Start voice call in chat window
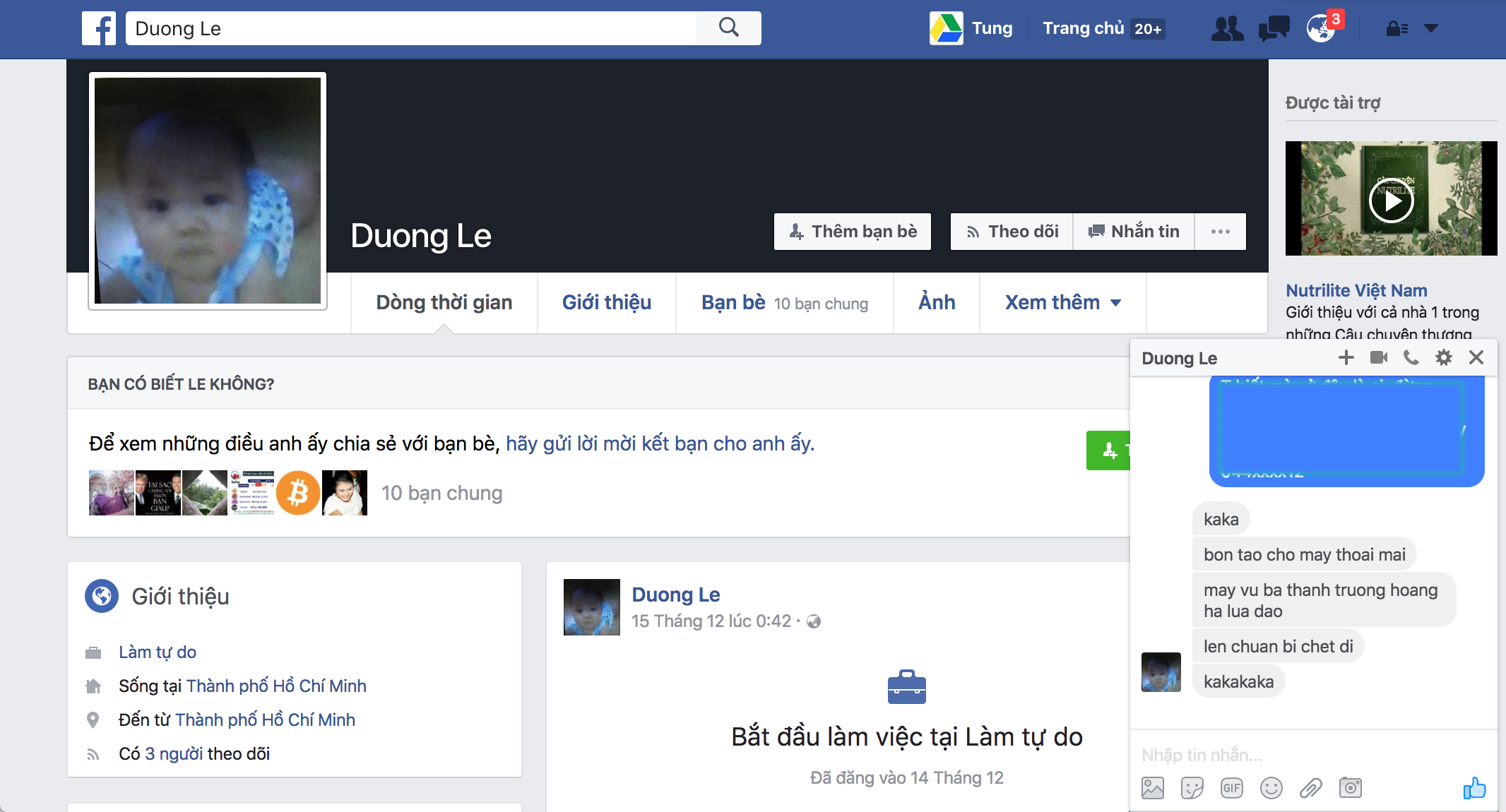1506x812 pixels. pyautogui.click(x=1411, y=357)
